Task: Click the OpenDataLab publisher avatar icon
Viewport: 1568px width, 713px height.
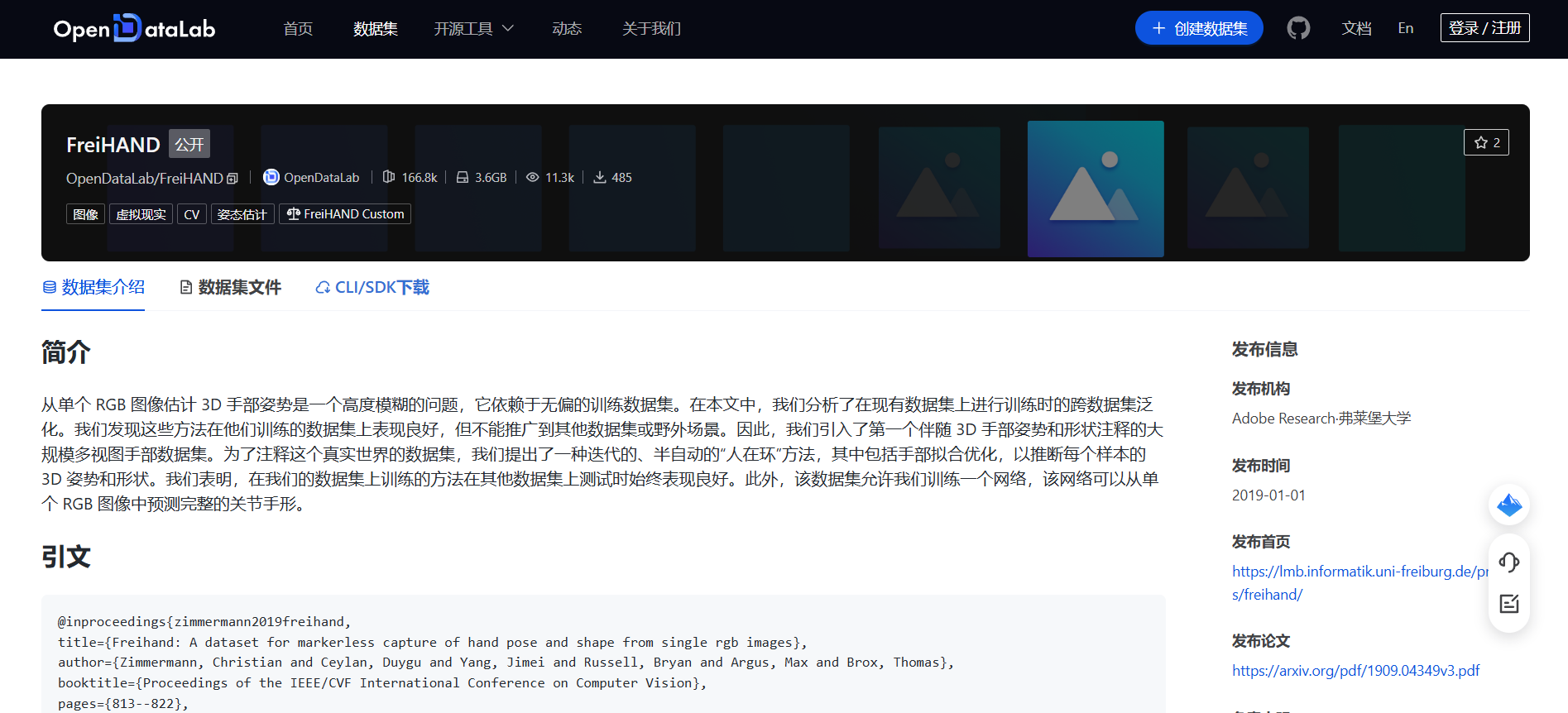Action: [x=271, y=177]
